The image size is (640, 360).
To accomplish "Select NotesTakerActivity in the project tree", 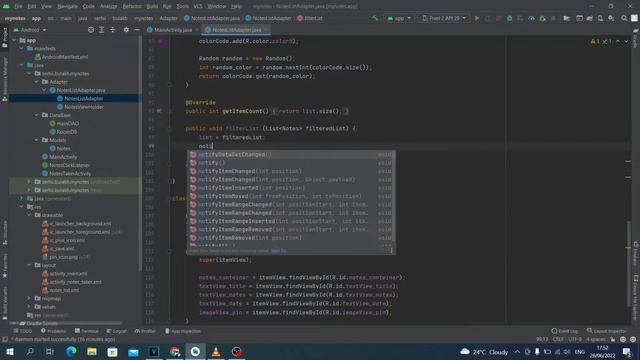I will click(x=66, y=173).
